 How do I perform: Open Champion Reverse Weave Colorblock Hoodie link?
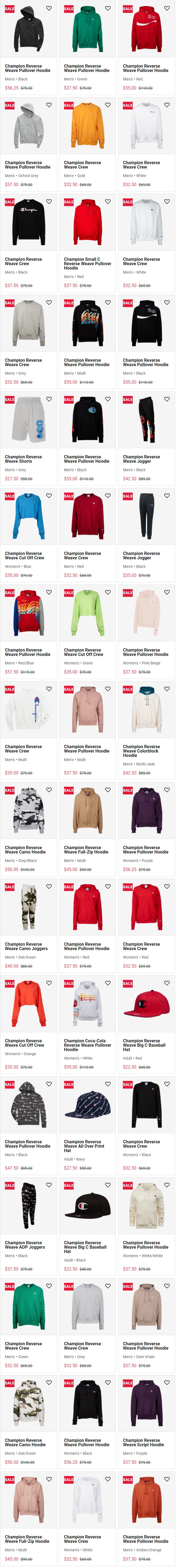[142, 751]
